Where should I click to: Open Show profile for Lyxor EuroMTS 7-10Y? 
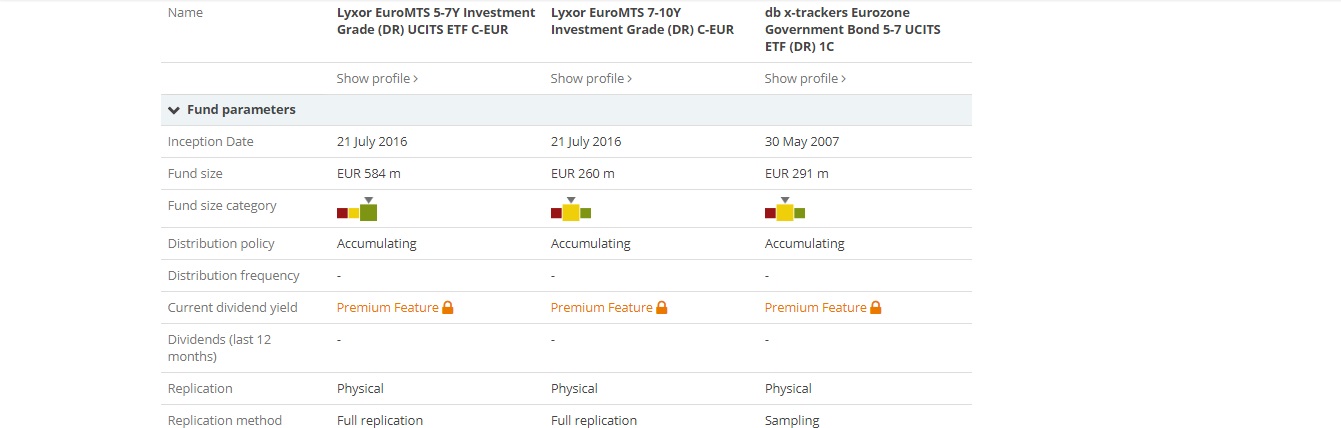[x=591, y=79]
